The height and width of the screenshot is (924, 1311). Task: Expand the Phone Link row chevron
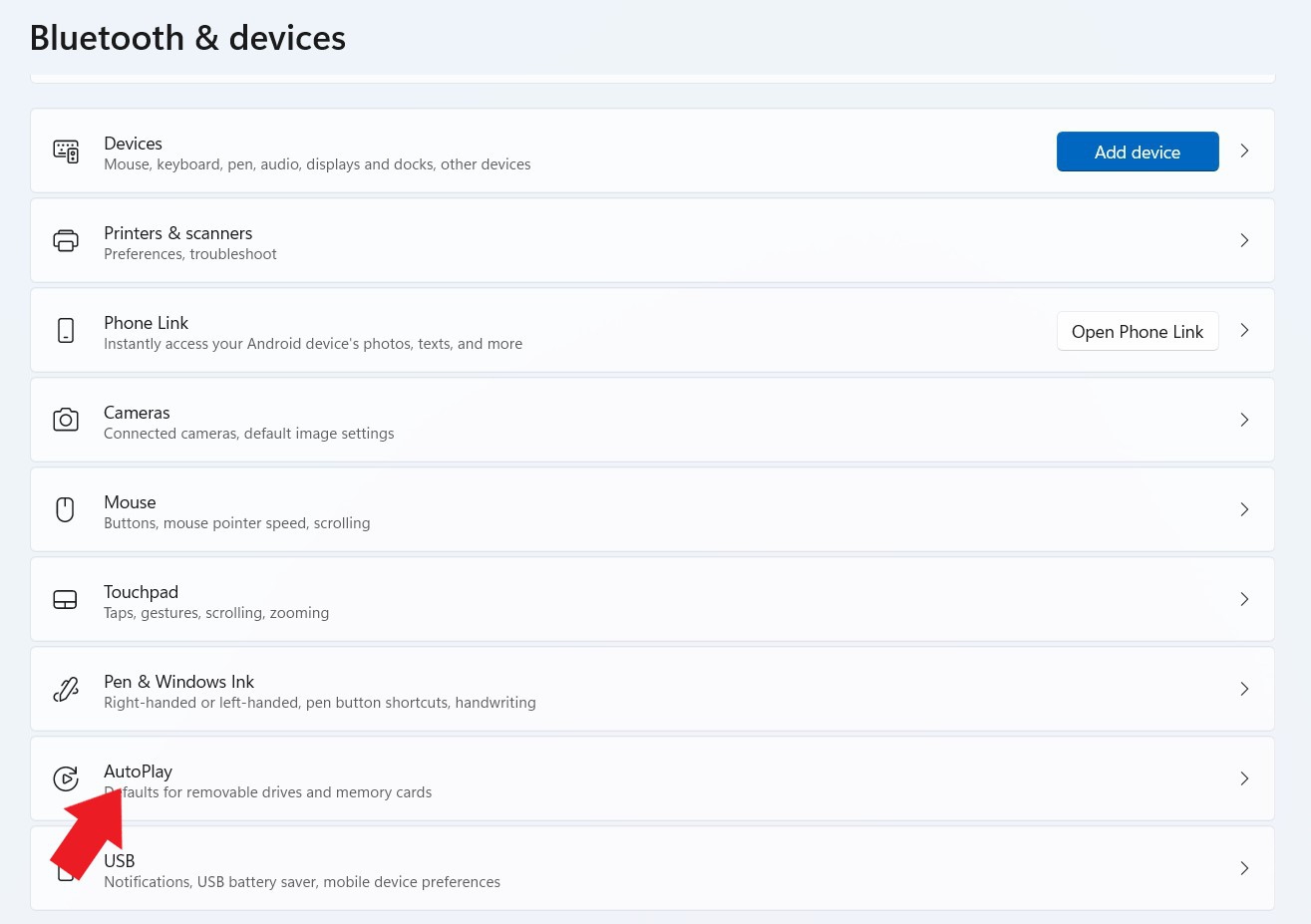pos(1244,330)
